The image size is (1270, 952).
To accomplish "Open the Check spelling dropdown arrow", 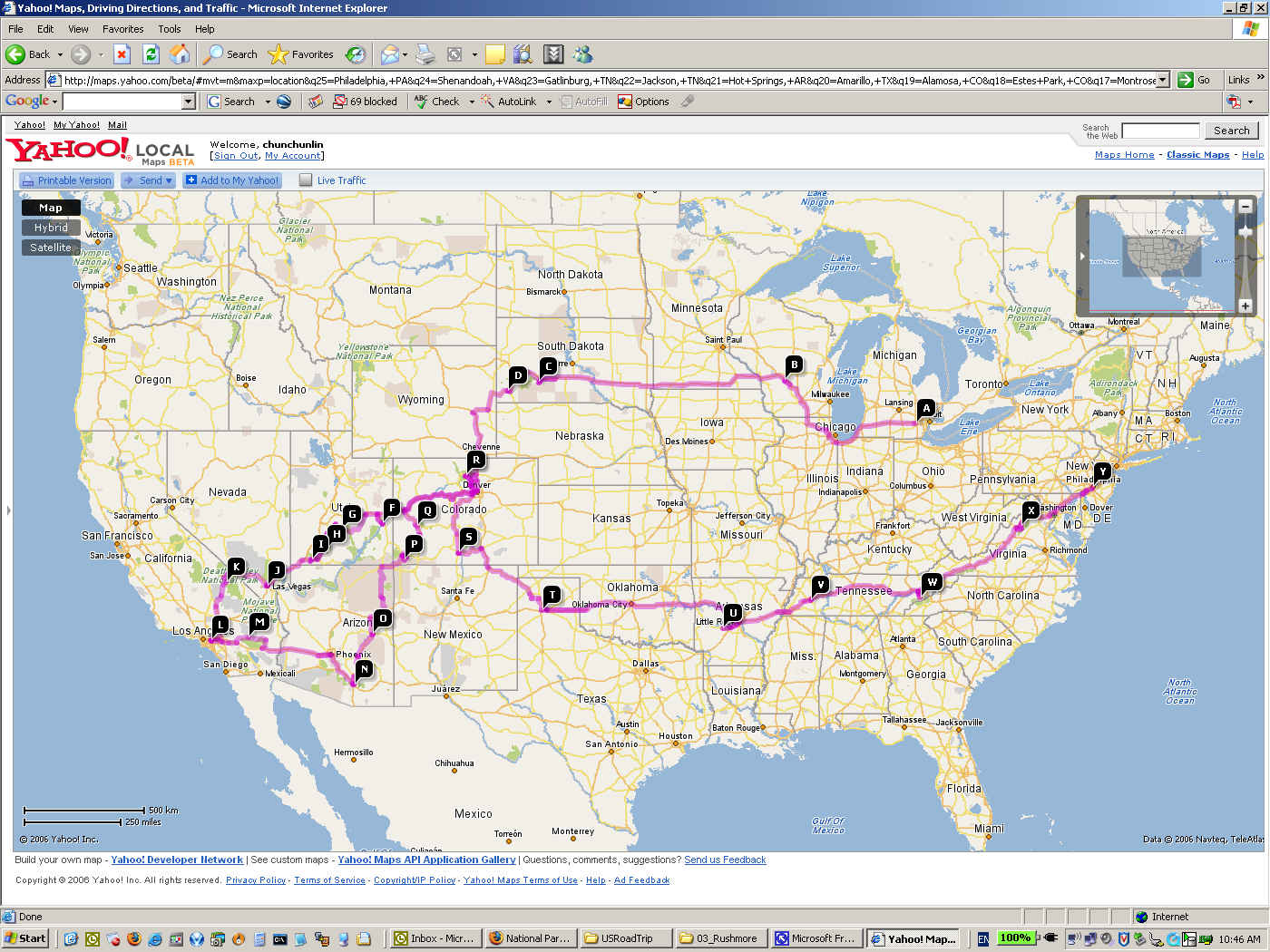I will [472, 102].
